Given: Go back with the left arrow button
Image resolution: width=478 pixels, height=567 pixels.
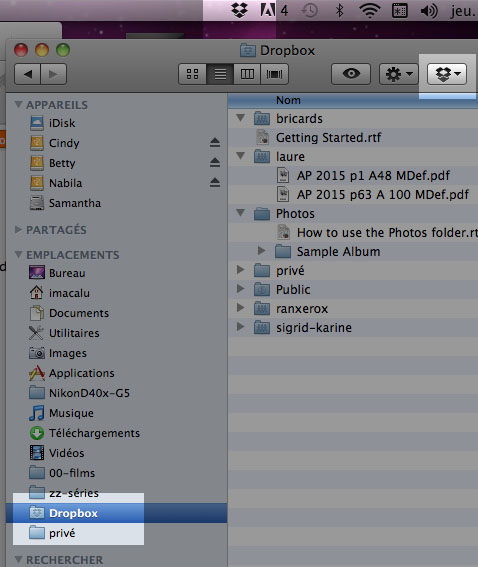Looking at the screenshot, I should point(28,74).
